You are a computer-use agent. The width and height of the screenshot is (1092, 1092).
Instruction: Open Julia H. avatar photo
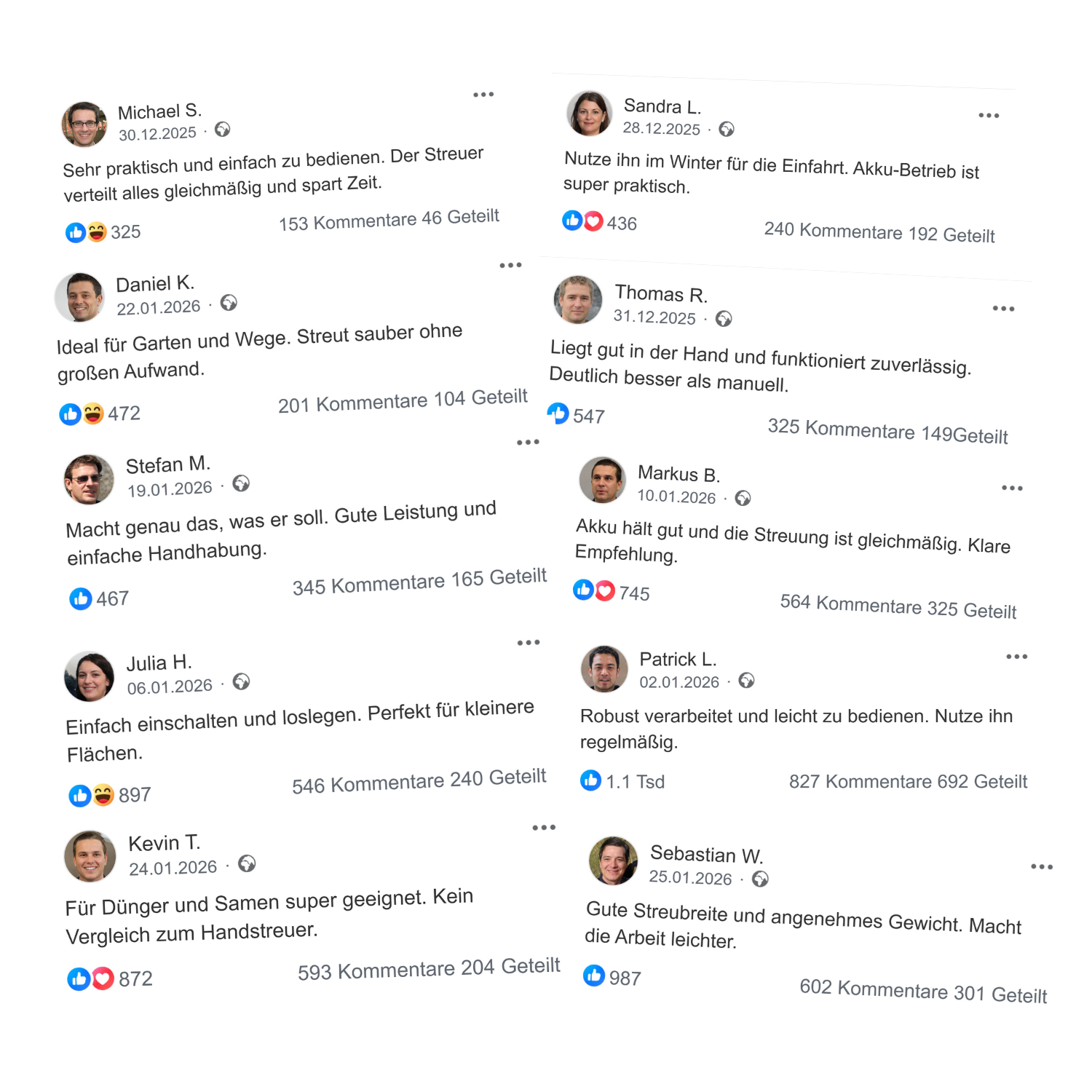90,676
